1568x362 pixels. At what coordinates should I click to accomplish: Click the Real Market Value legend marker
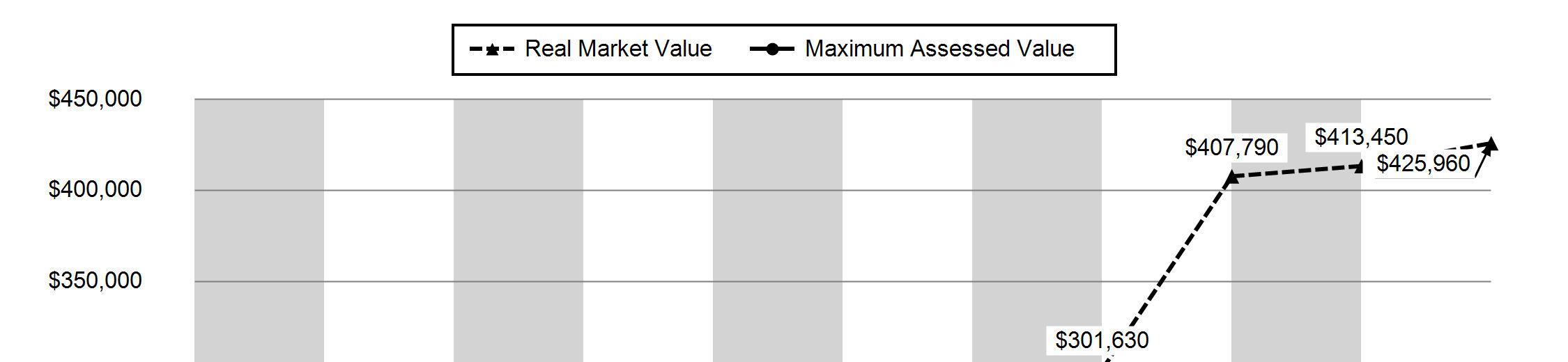pos(492,49)
